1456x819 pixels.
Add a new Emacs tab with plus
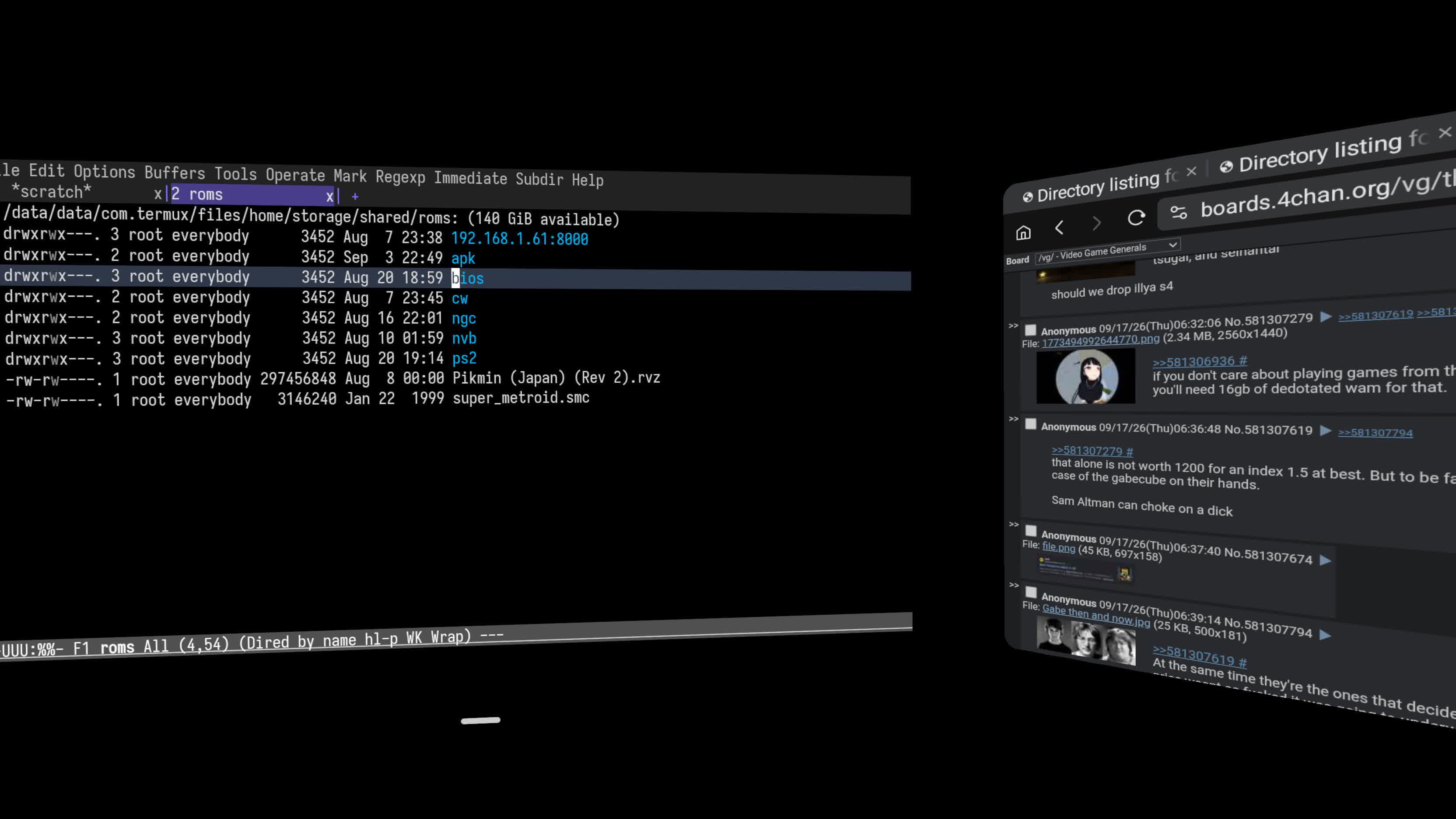click(x=355, y=197)
